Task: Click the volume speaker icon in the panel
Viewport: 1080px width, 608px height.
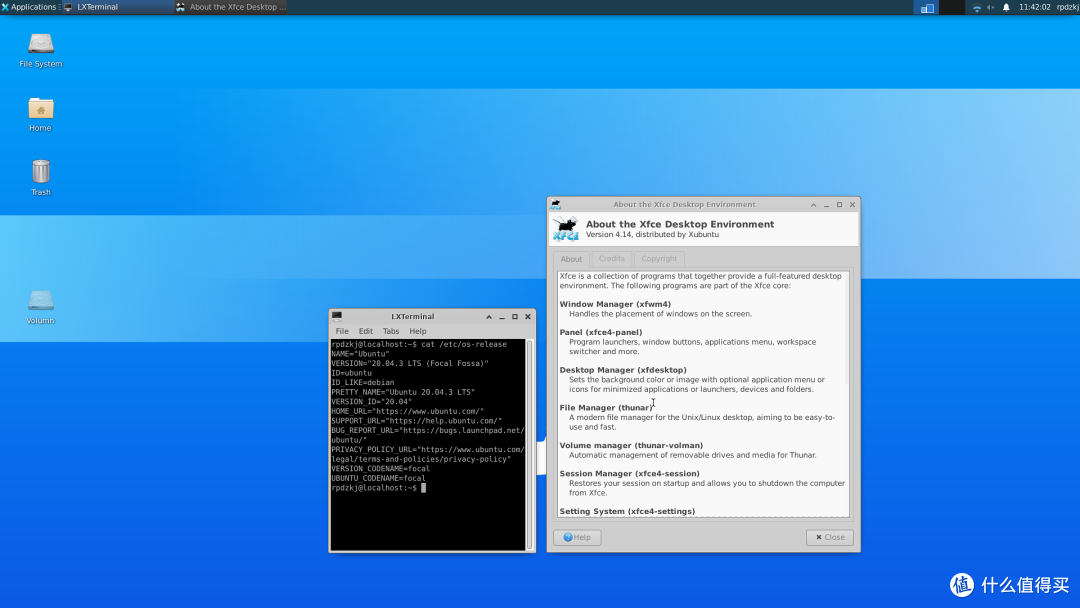Action: point(990,8)
